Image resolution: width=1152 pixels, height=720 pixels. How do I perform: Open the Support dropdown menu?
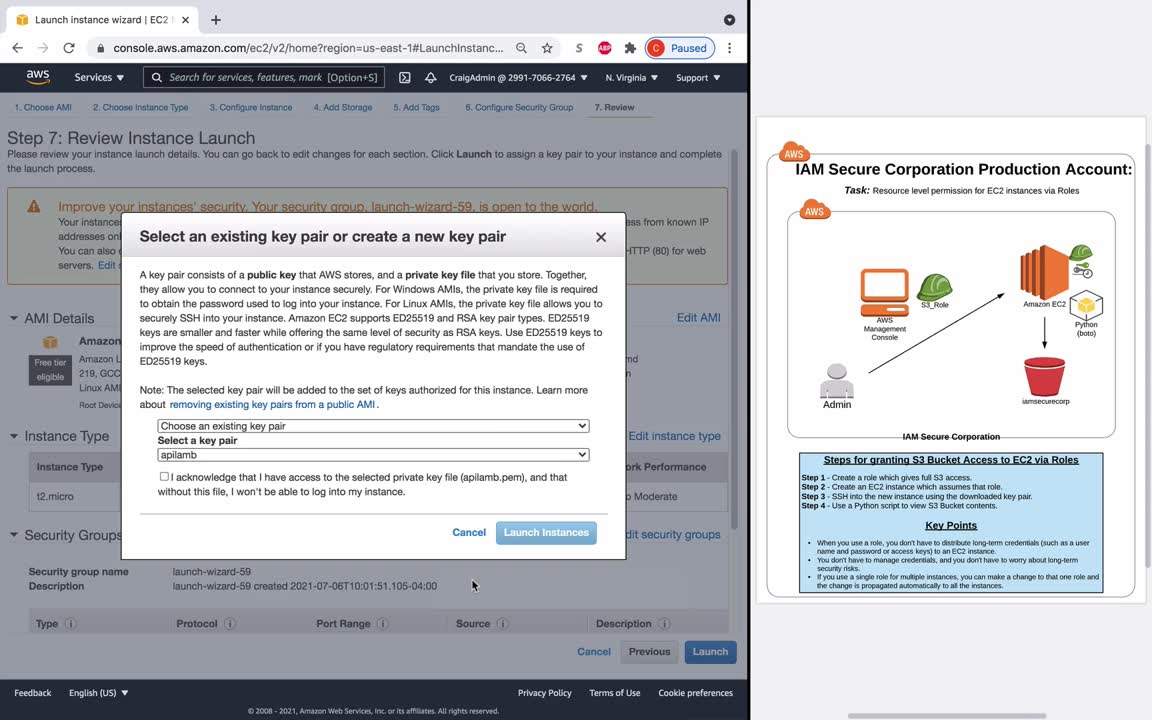point(698,77)
